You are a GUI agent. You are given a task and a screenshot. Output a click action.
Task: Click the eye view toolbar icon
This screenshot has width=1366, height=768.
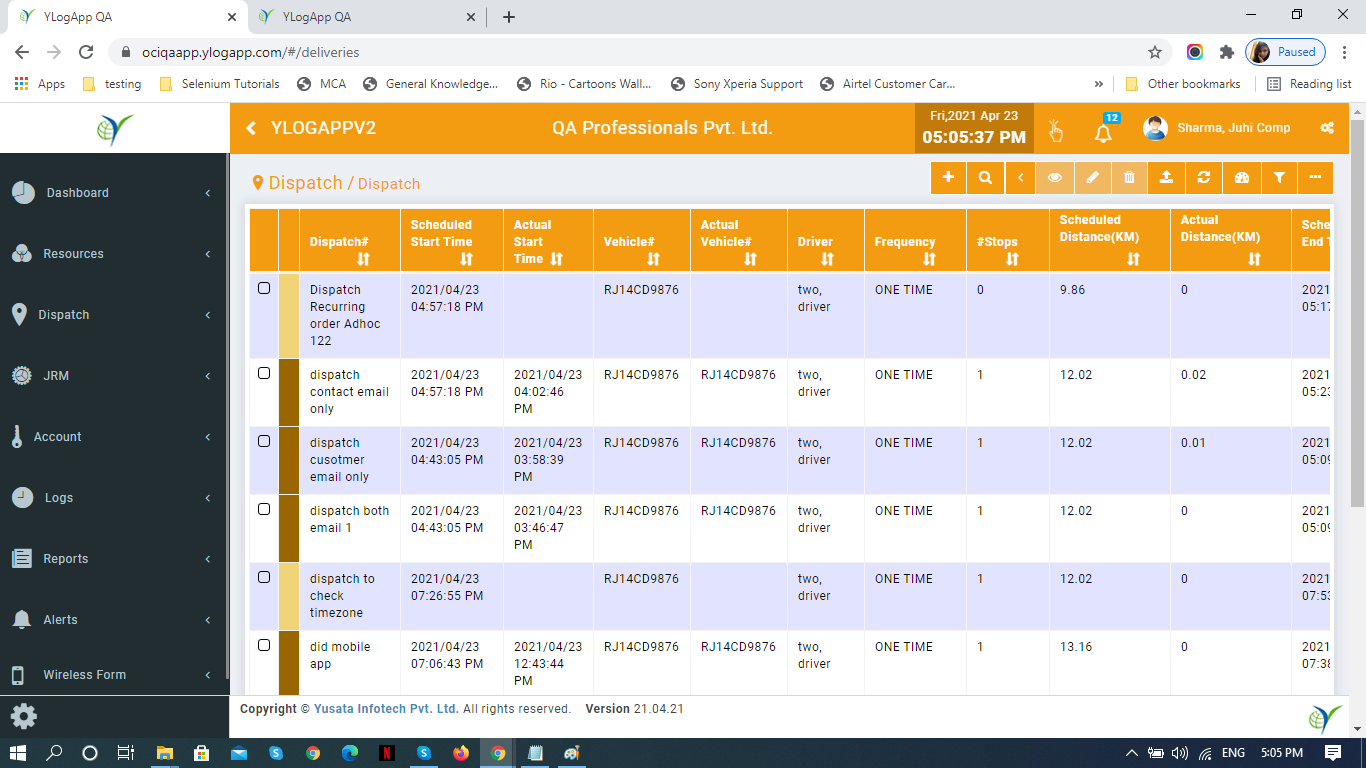pos(1055,178)
